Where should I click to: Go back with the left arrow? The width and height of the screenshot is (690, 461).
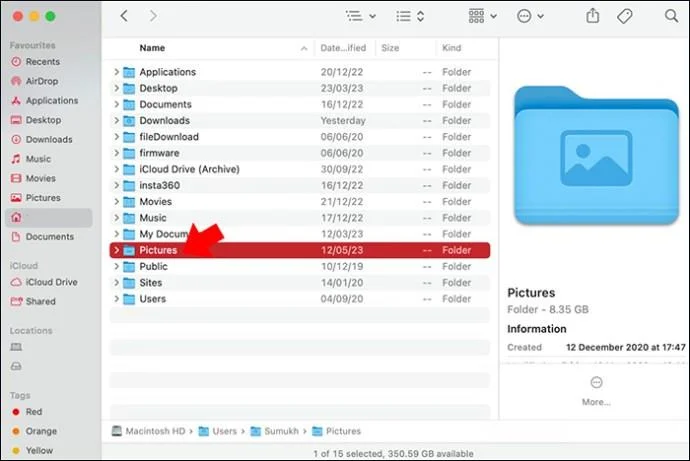click(x=124, y=16)
